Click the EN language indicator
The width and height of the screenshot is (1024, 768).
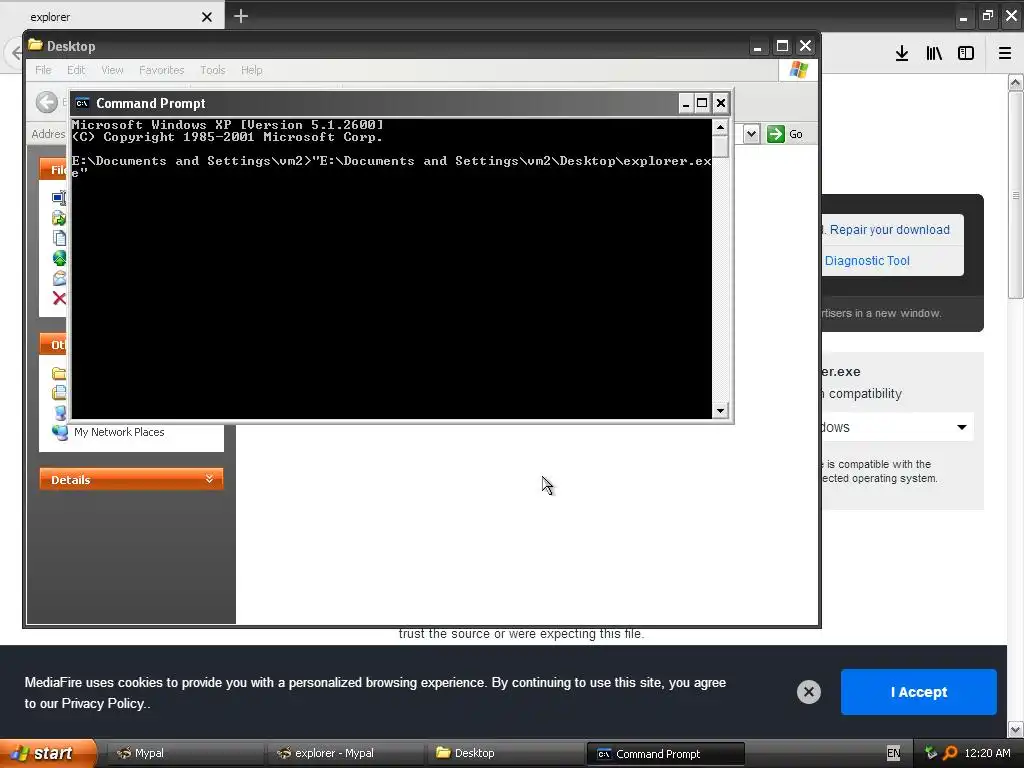point(893,754)
